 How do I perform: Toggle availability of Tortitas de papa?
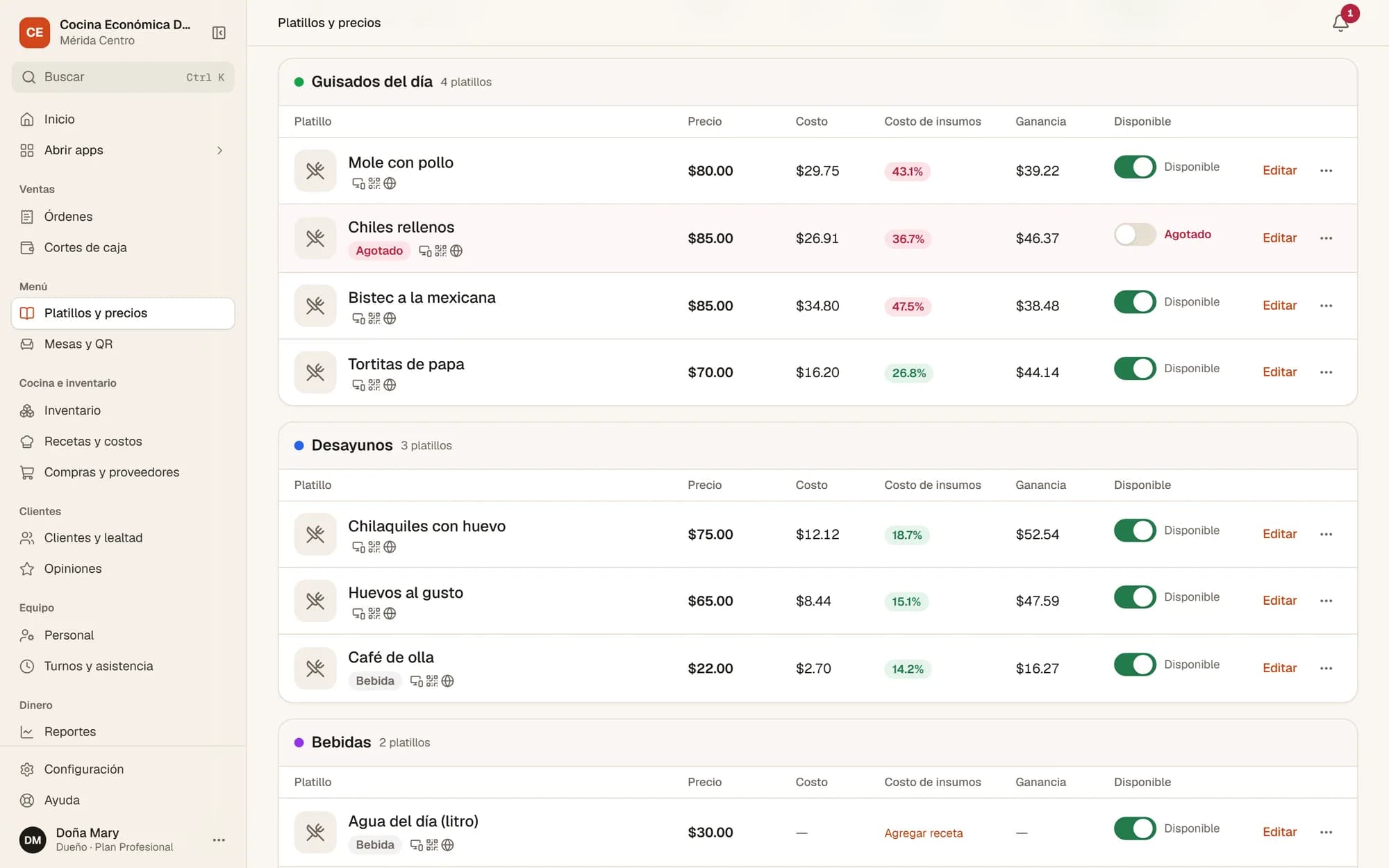coord(1135,368)
